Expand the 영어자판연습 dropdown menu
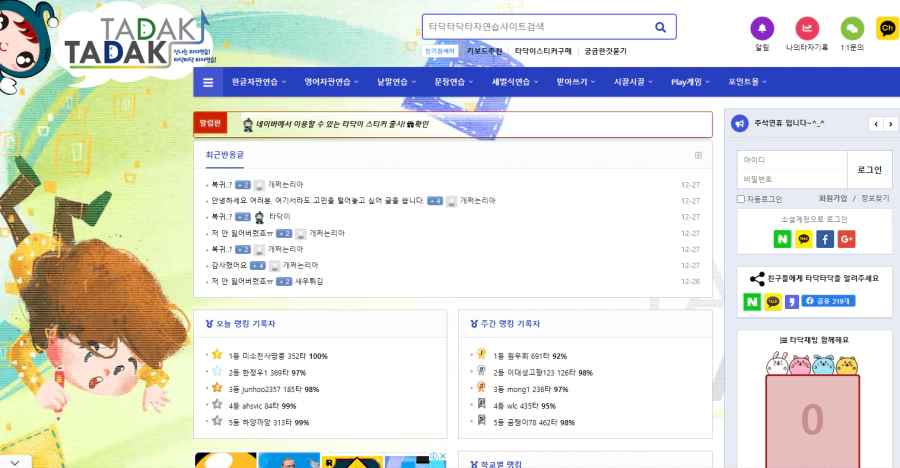 (331, 82)
